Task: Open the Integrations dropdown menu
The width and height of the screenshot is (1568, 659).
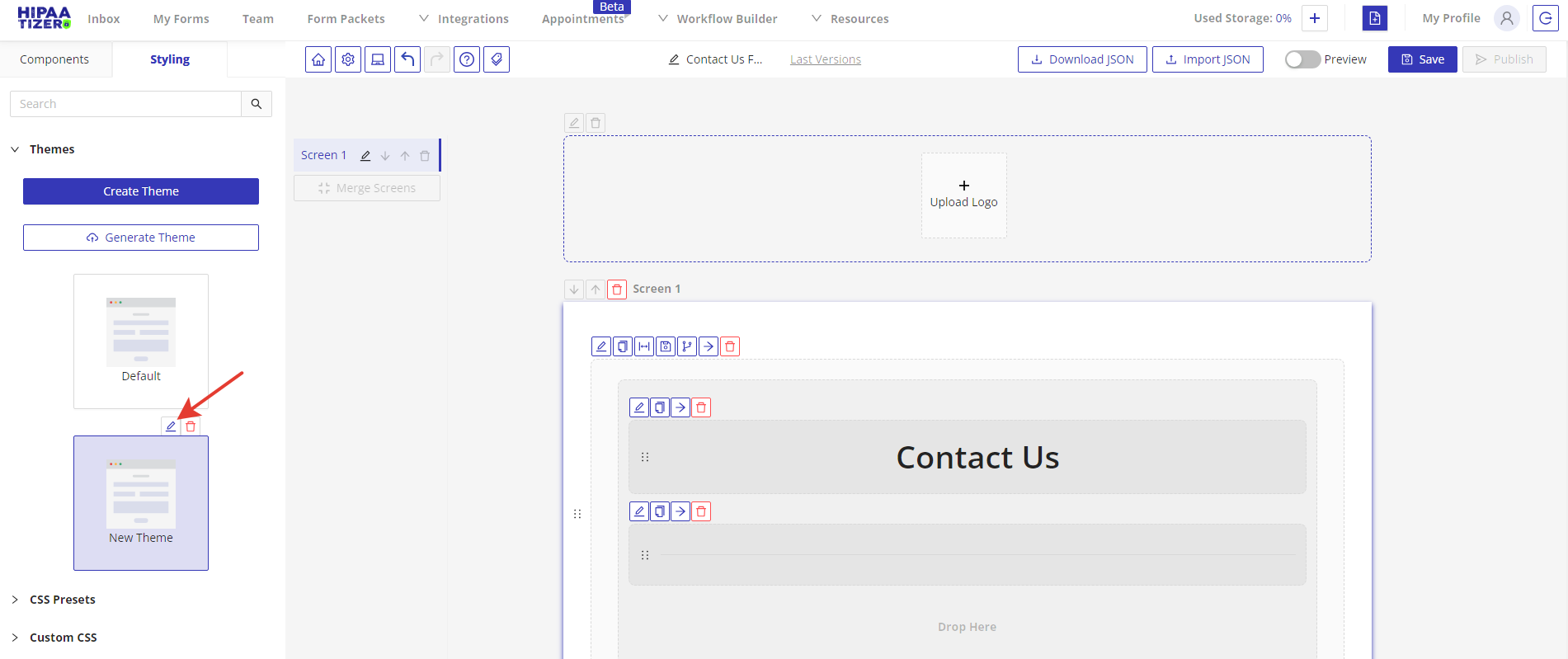Action: [464, 19]
